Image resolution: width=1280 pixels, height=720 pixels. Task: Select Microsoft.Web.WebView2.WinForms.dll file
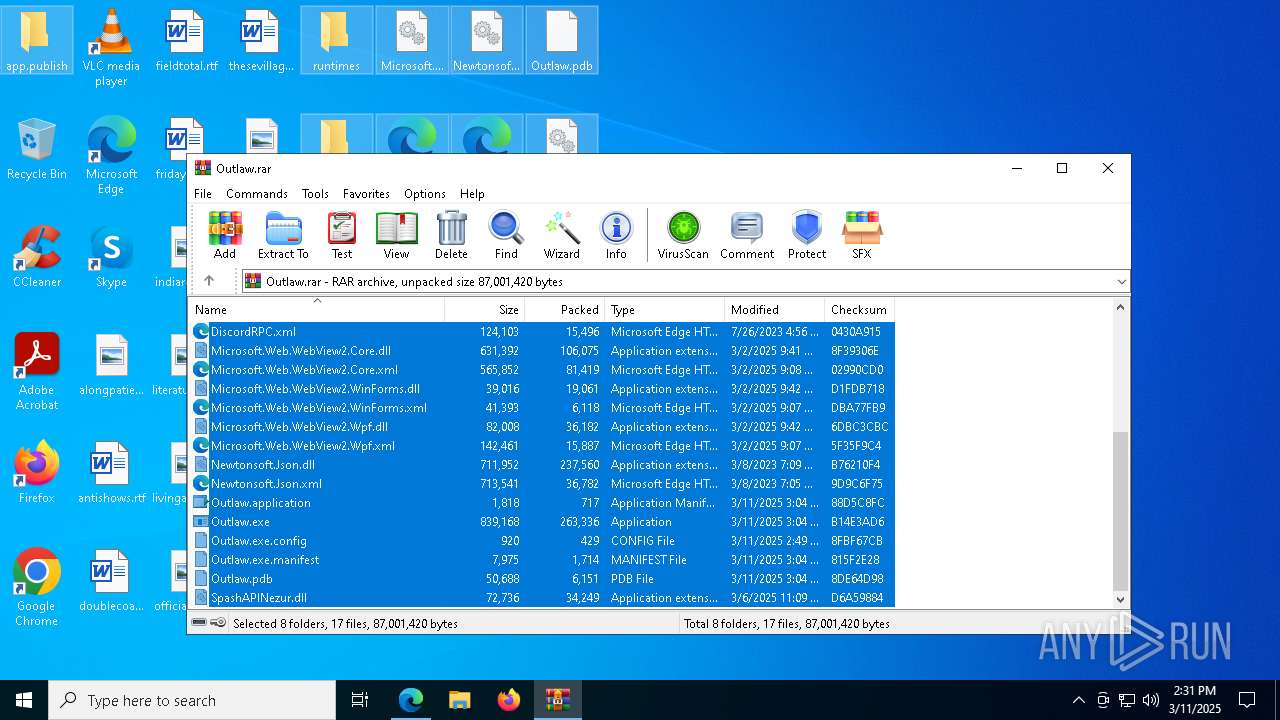(542, 389)
